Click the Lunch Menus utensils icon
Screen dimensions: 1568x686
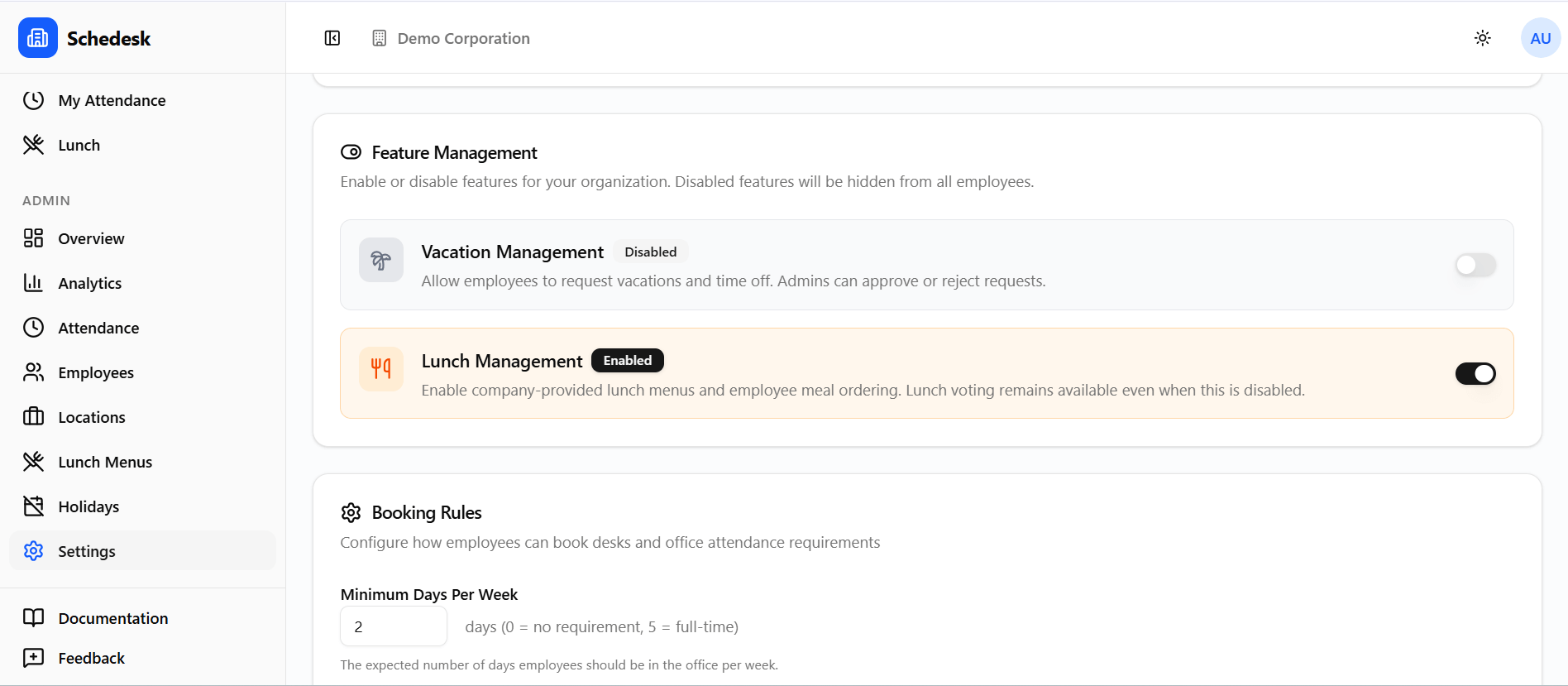click(33, 462)
